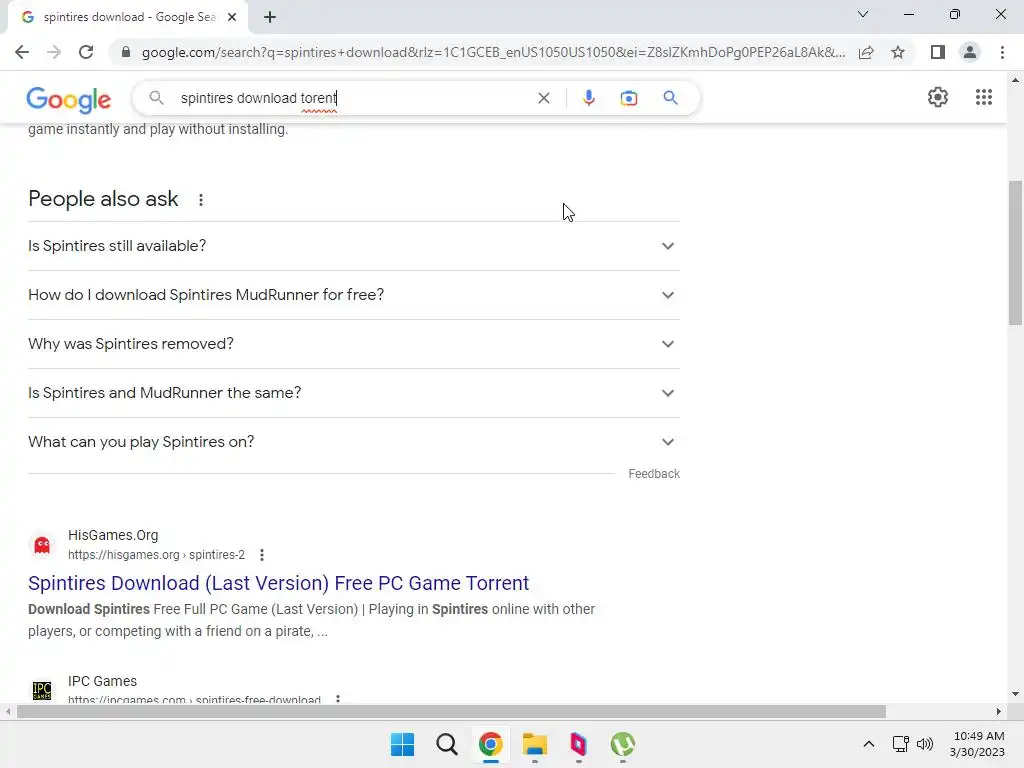The height and width of the screenshot is (768, 1024).
Task: Open the Windows Start menu
Action: [x=402, y=744]
